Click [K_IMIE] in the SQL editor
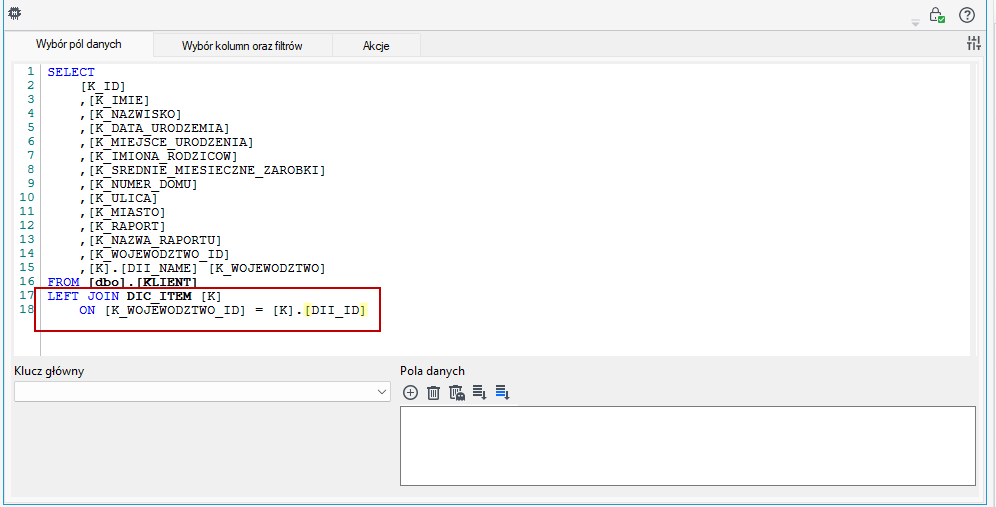The image size is (996, 507). click(x=119, y=100)
